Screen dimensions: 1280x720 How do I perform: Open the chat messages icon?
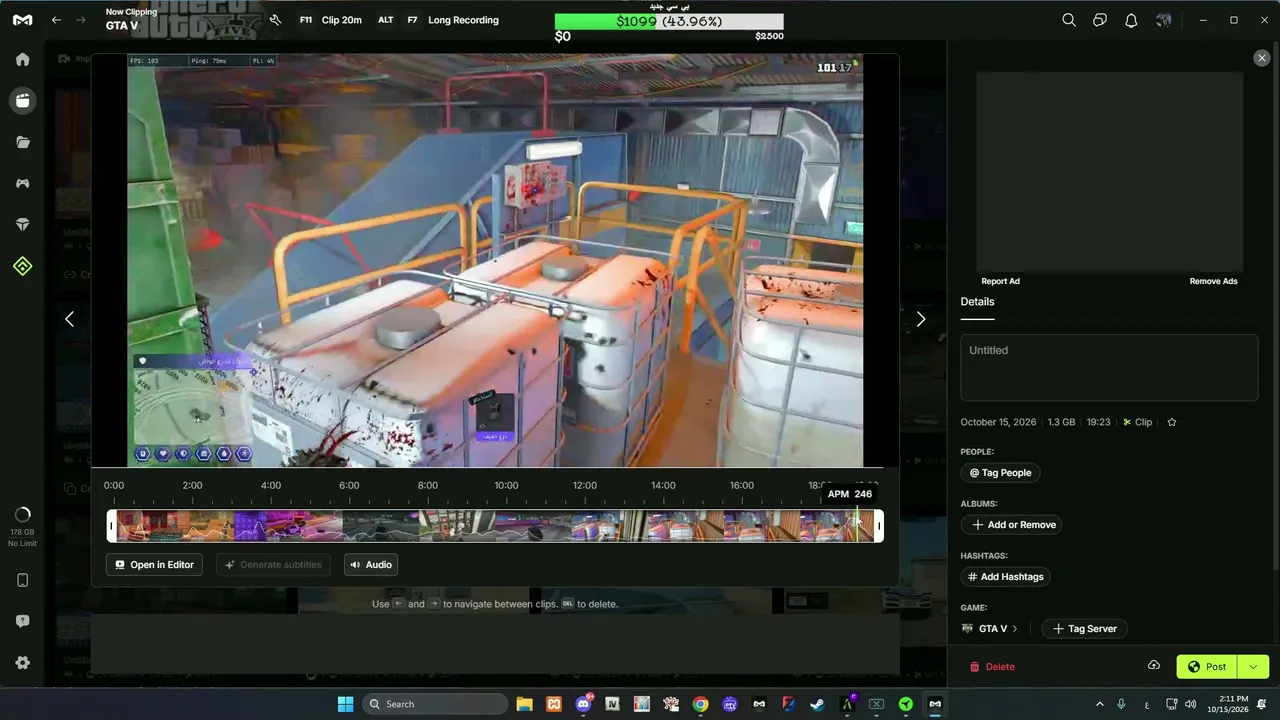[x=1100, y=20]
